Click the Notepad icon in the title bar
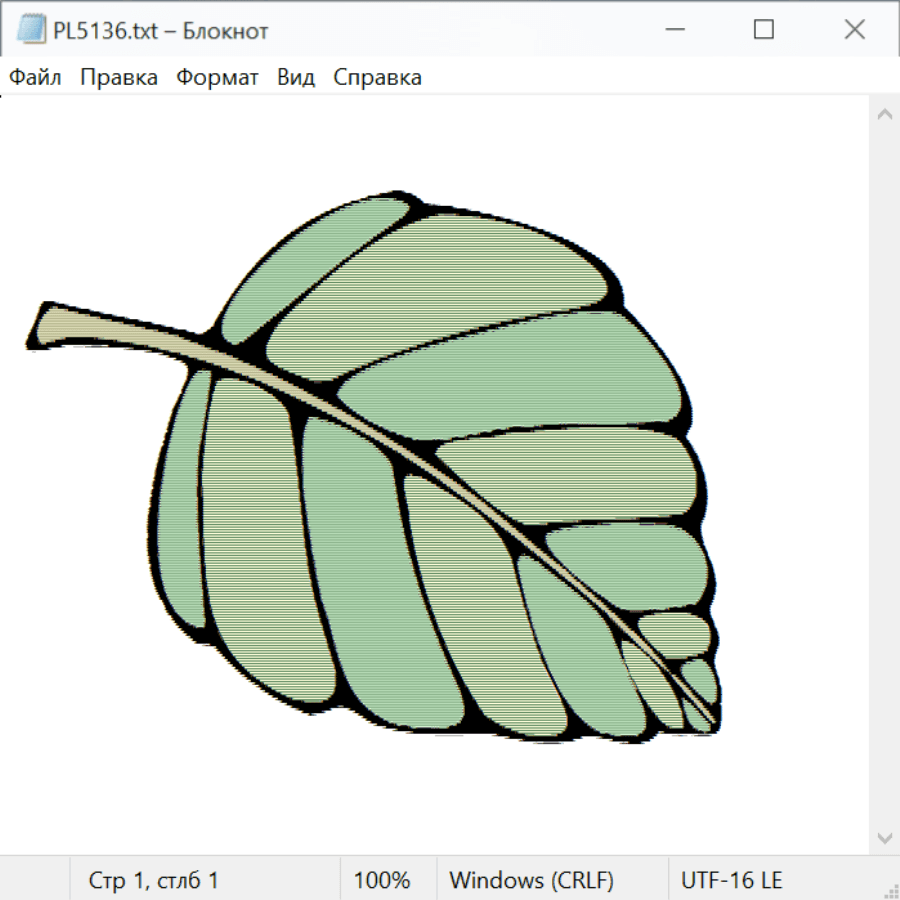900x900 pixels. tap(31, 30)
